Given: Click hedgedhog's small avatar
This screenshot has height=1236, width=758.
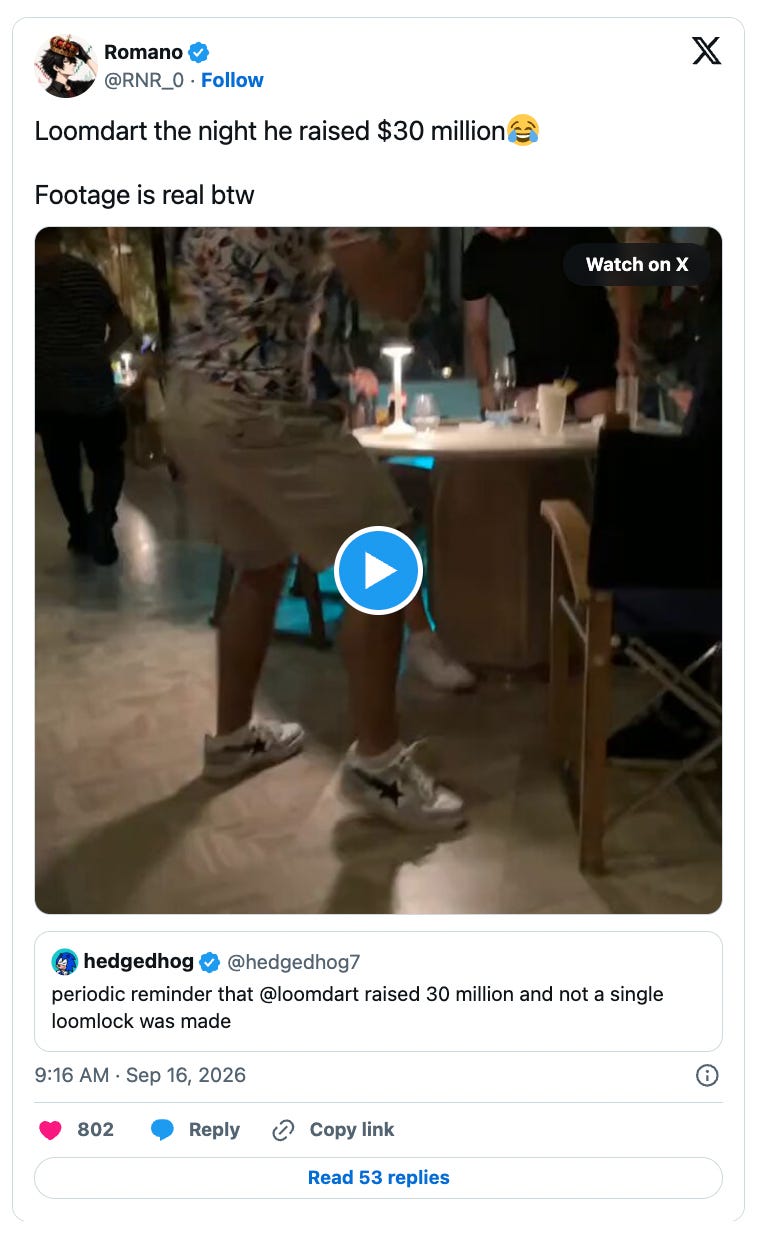Looking at the screenshot, I should (x=65, y=962).
